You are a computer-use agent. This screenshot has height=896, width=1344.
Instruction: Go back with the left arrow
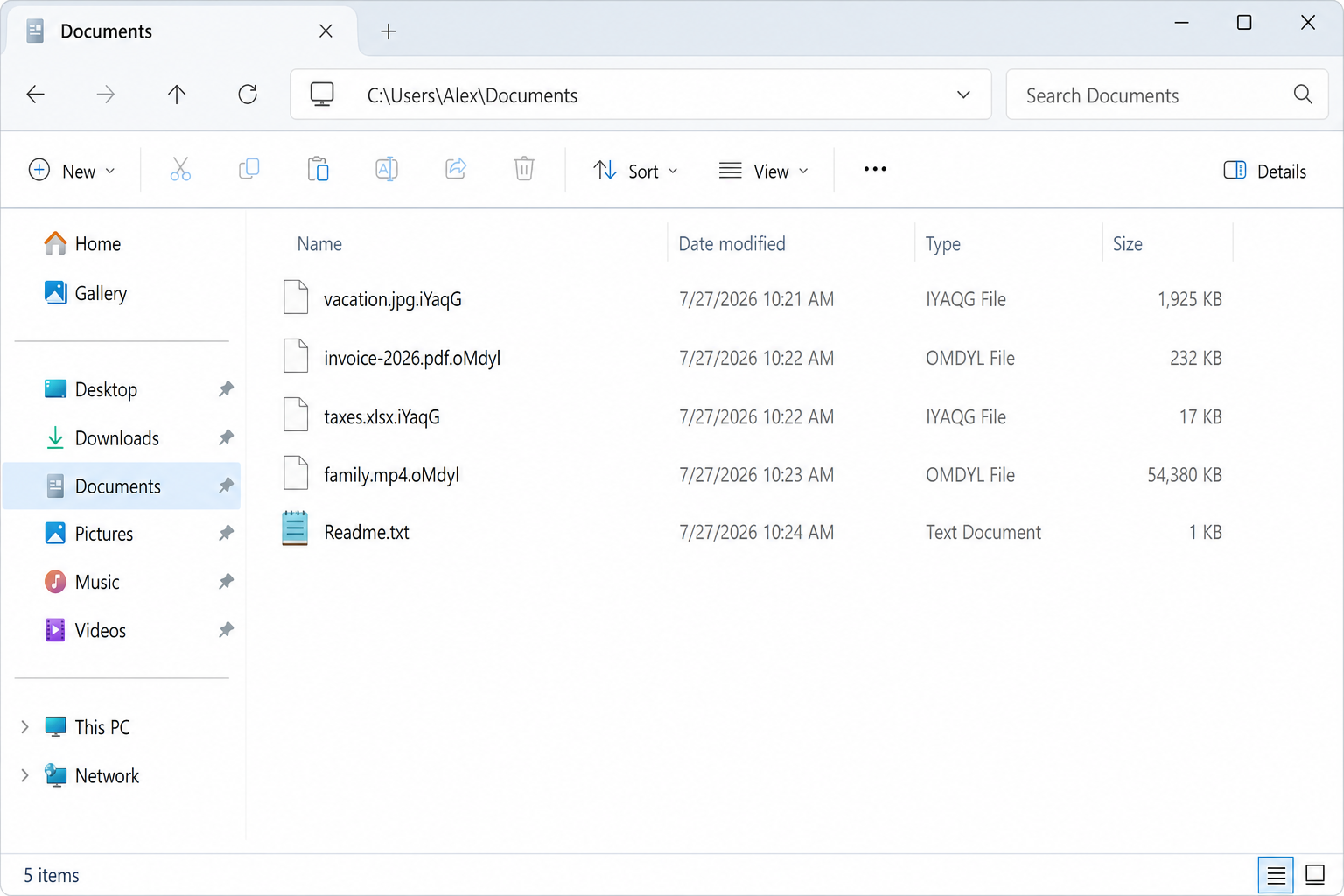[x=36, y=94]
